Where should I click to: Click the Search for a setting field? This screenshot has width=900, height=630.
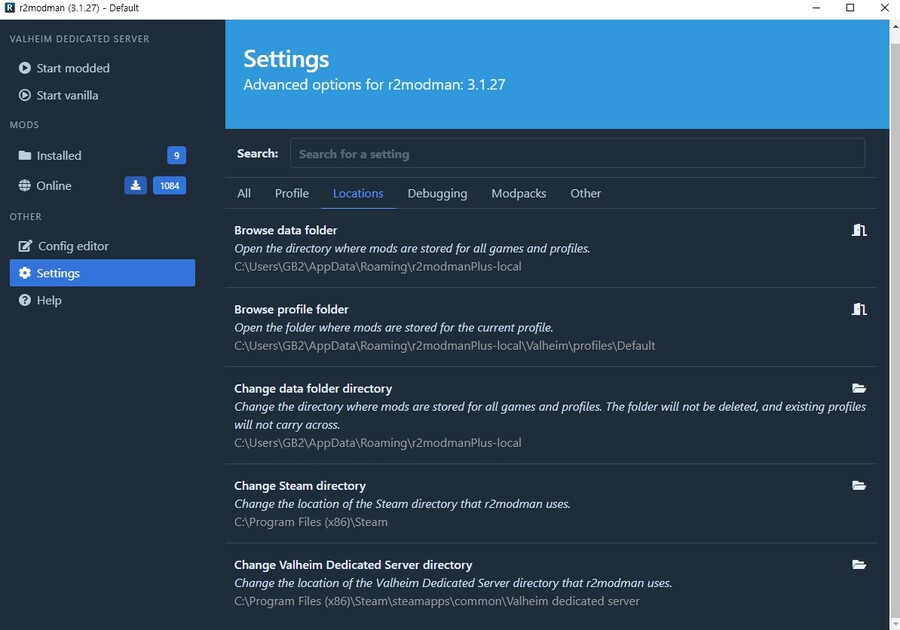577,154
